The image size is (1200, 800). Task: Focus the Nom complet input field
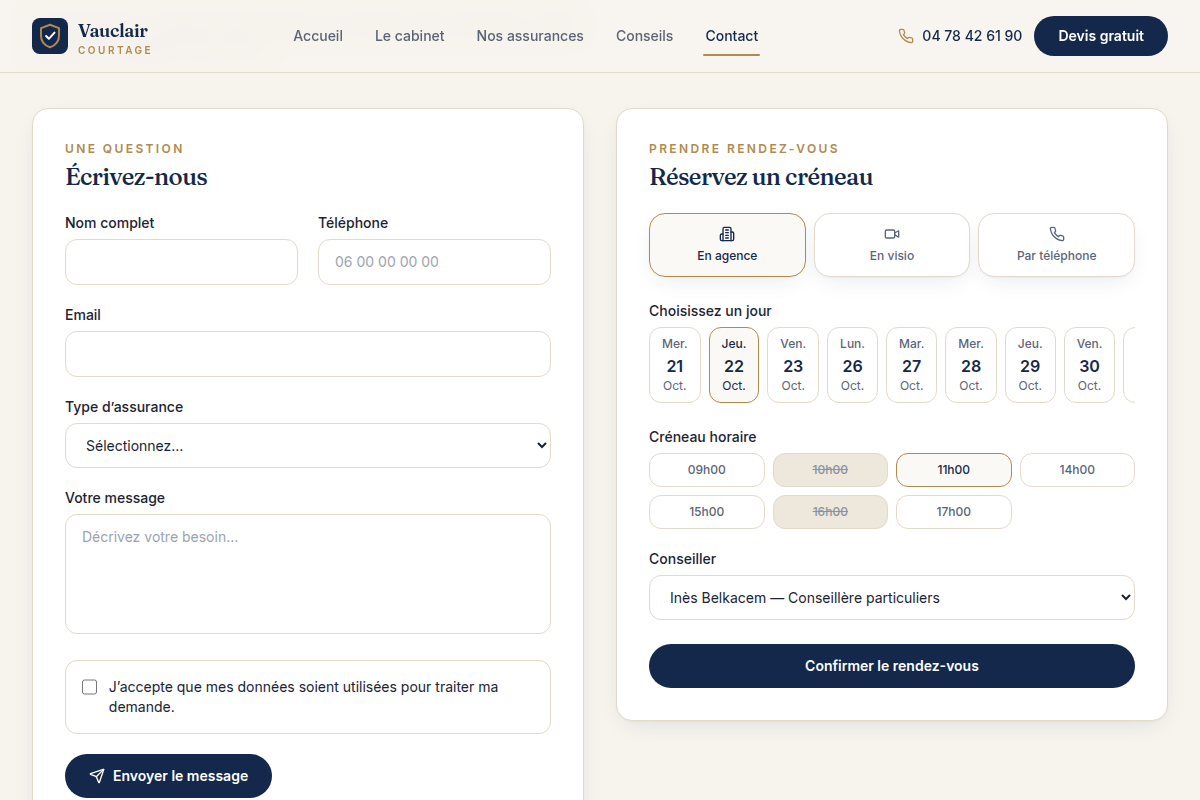[181, 262]
